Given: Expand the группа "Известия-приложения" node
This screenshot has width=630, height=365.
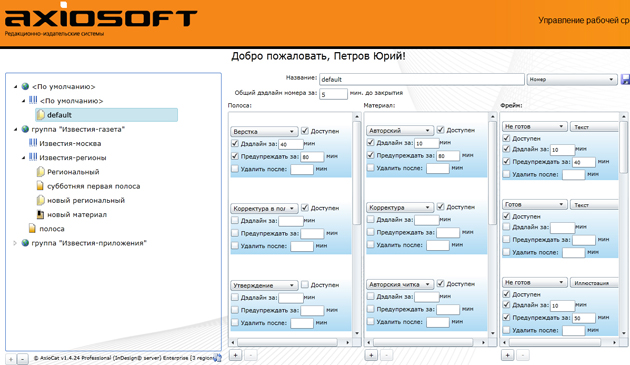Looking at the screenshot, I should click(15, 243).
